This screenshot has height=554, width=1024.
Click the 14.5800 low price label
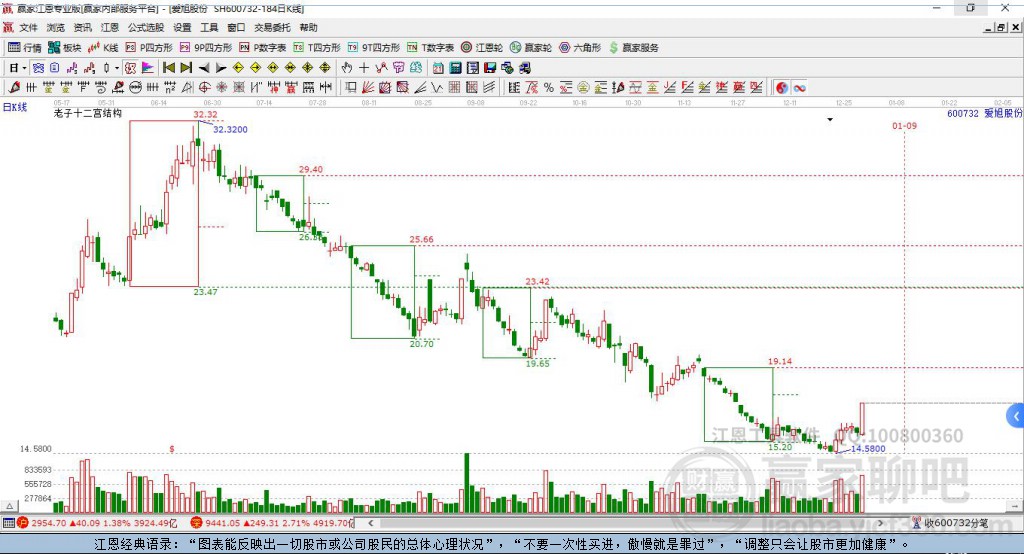pyautogui.click(x=868, y=449)
